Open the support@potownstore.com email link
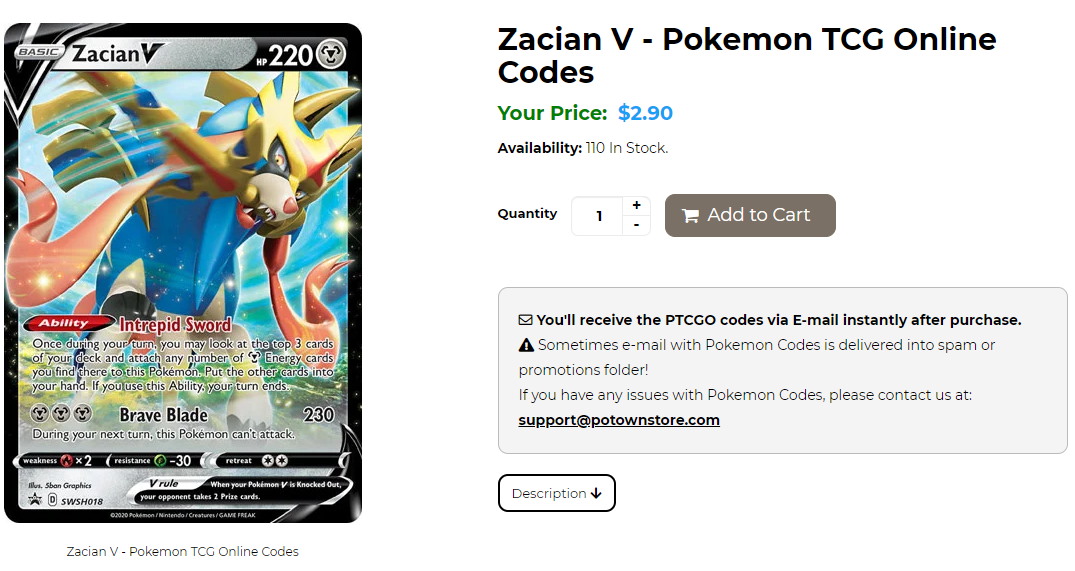The height and width of the screenshot is (571, 1075). (618, 420)
